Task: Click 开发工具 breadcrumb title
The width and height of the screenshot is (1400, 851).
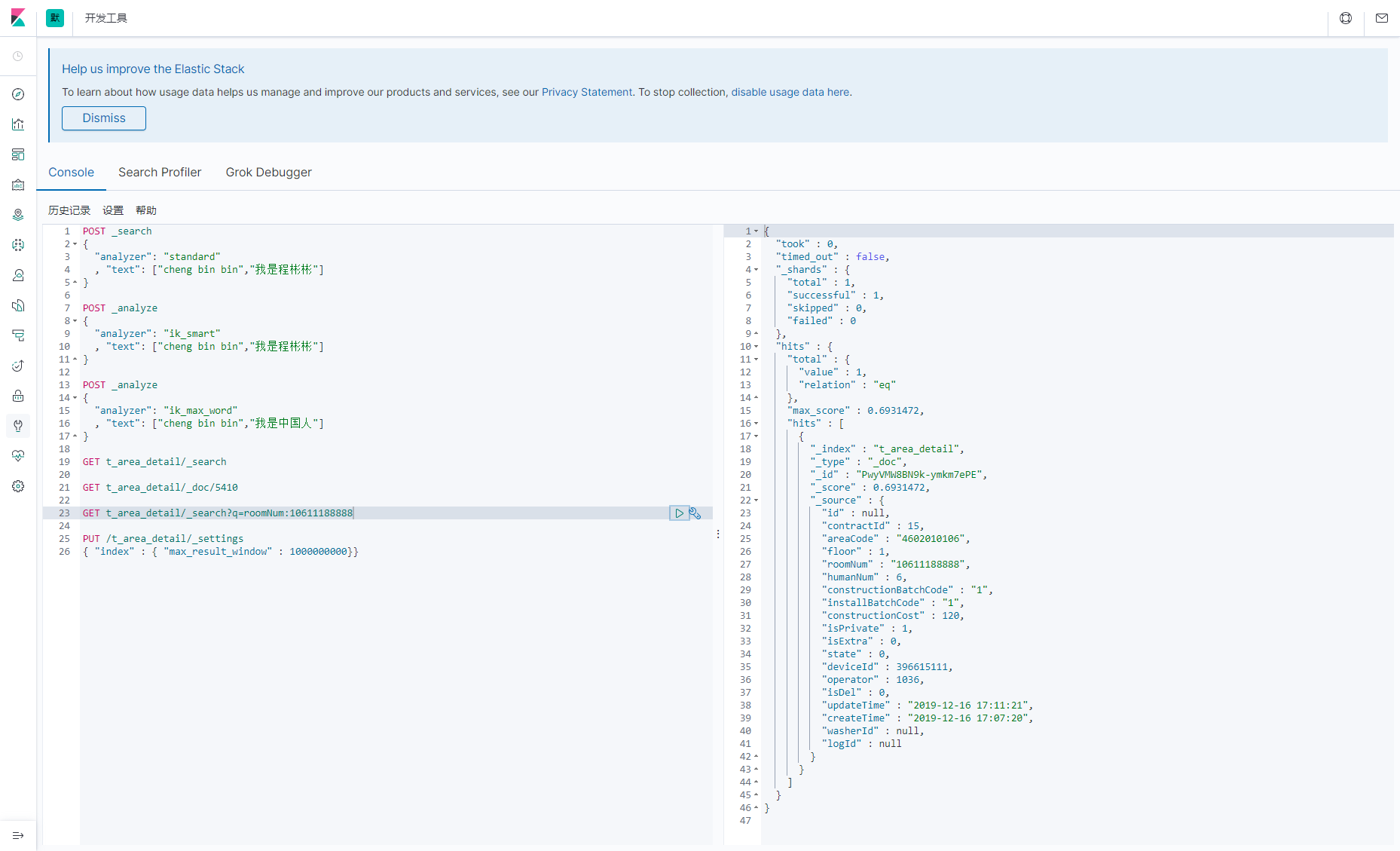Action: tap(106, 18)
